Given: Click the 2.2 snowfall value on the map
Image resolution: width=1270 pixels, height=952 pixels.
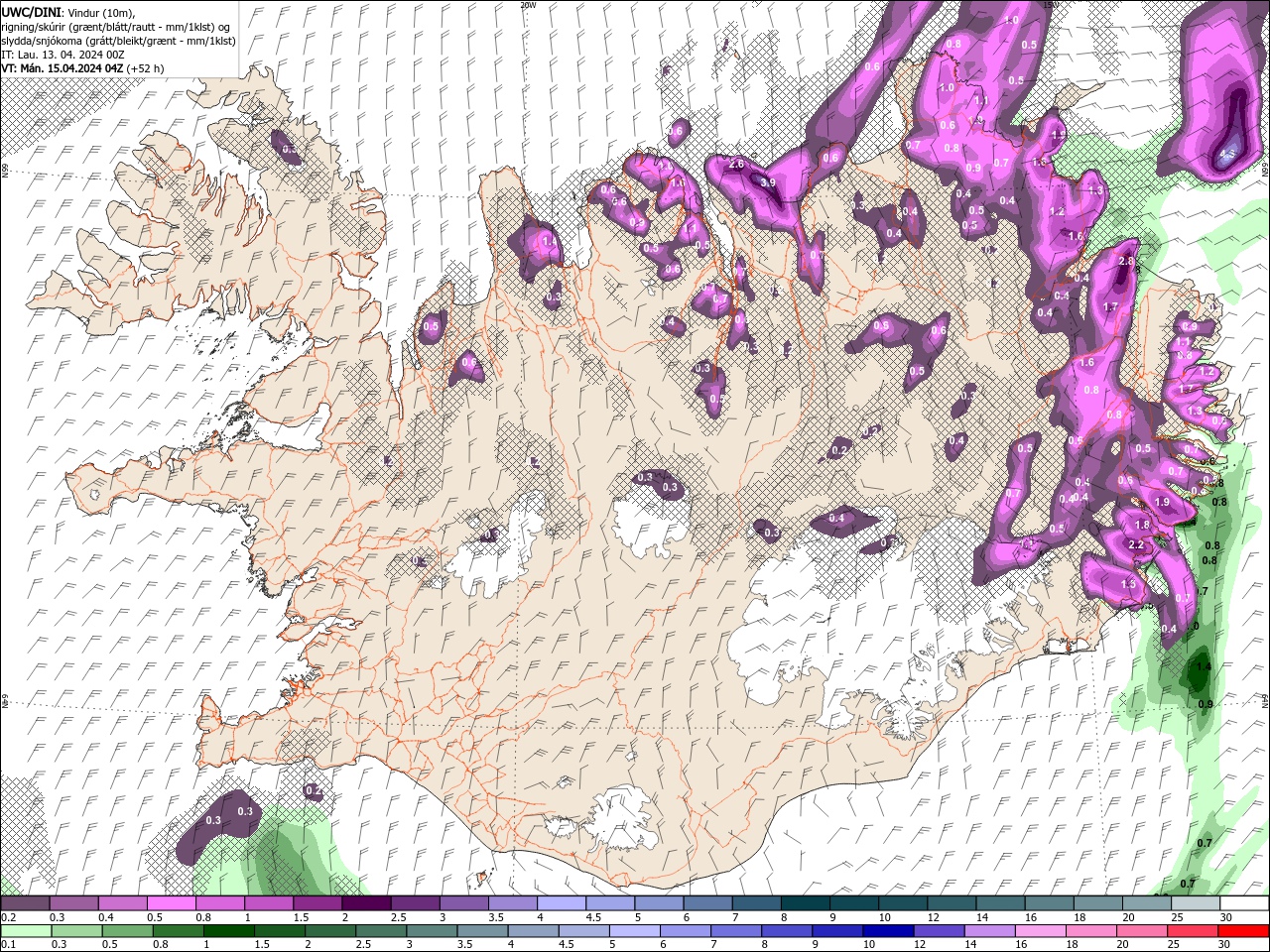Looking at the screenshot, I should [1137, 544].
